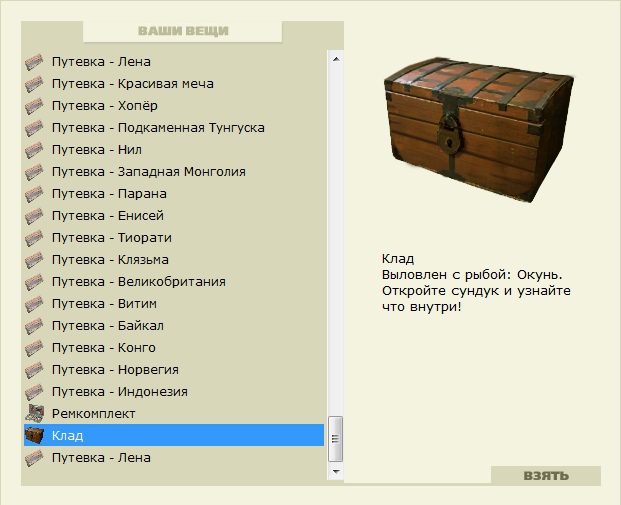The image size is (621, 505).
Task: Select the Путевка - Нил item
Action: tap(174, 150)
